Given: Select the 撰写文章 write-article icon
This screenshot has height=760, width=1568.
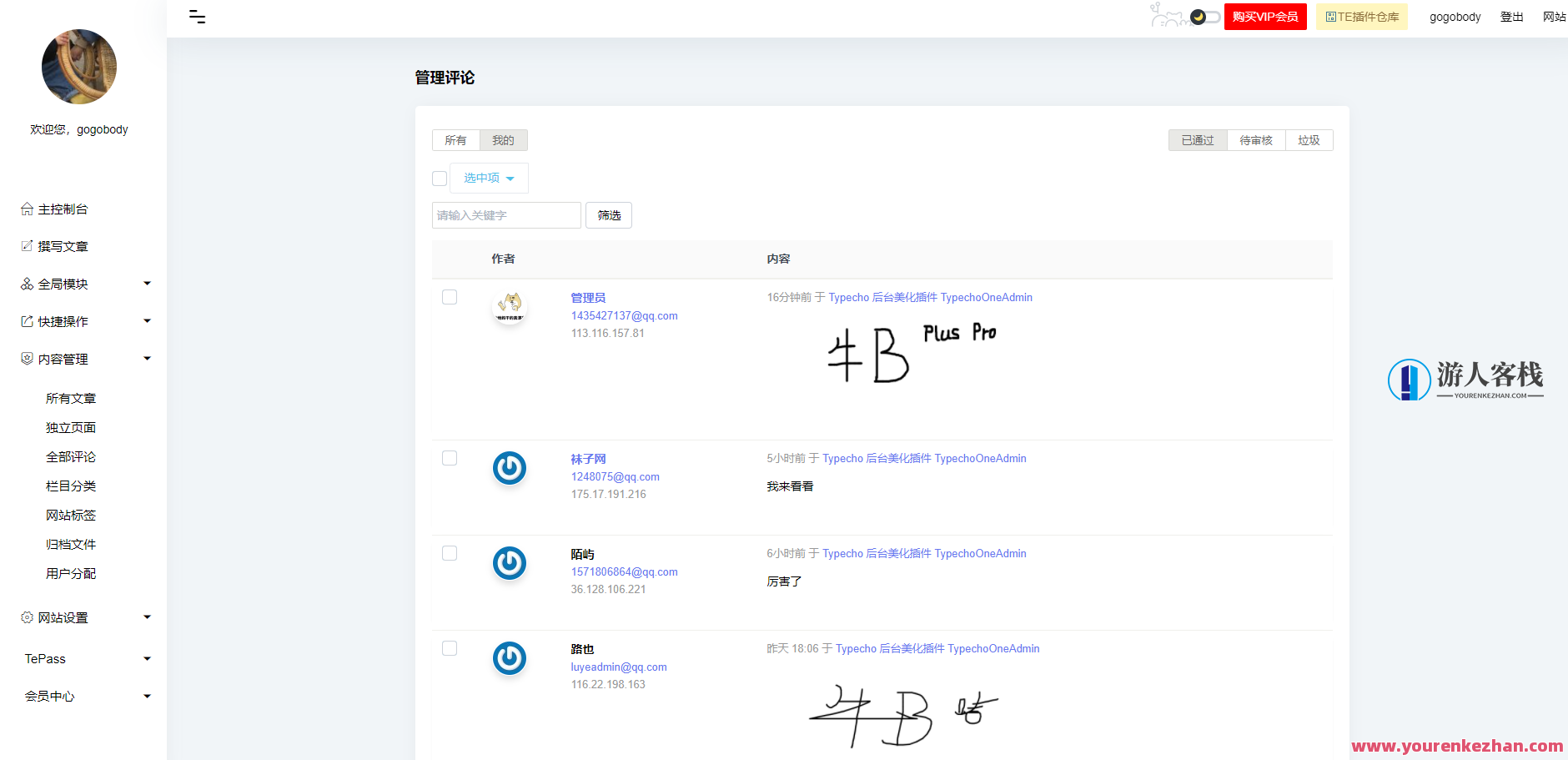Looking at the screenshot, I should tap(26, 246).
